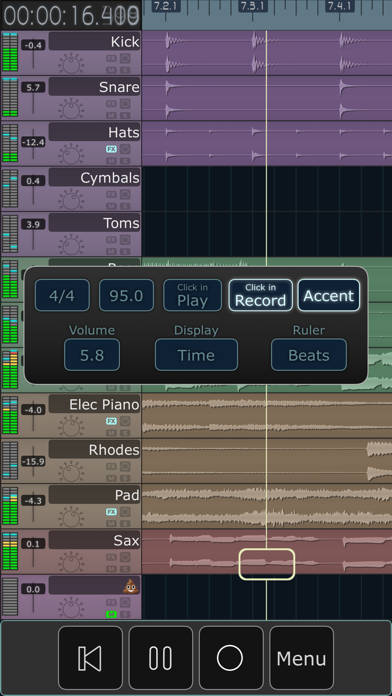Select the Cymbals track name

[95, 177]
